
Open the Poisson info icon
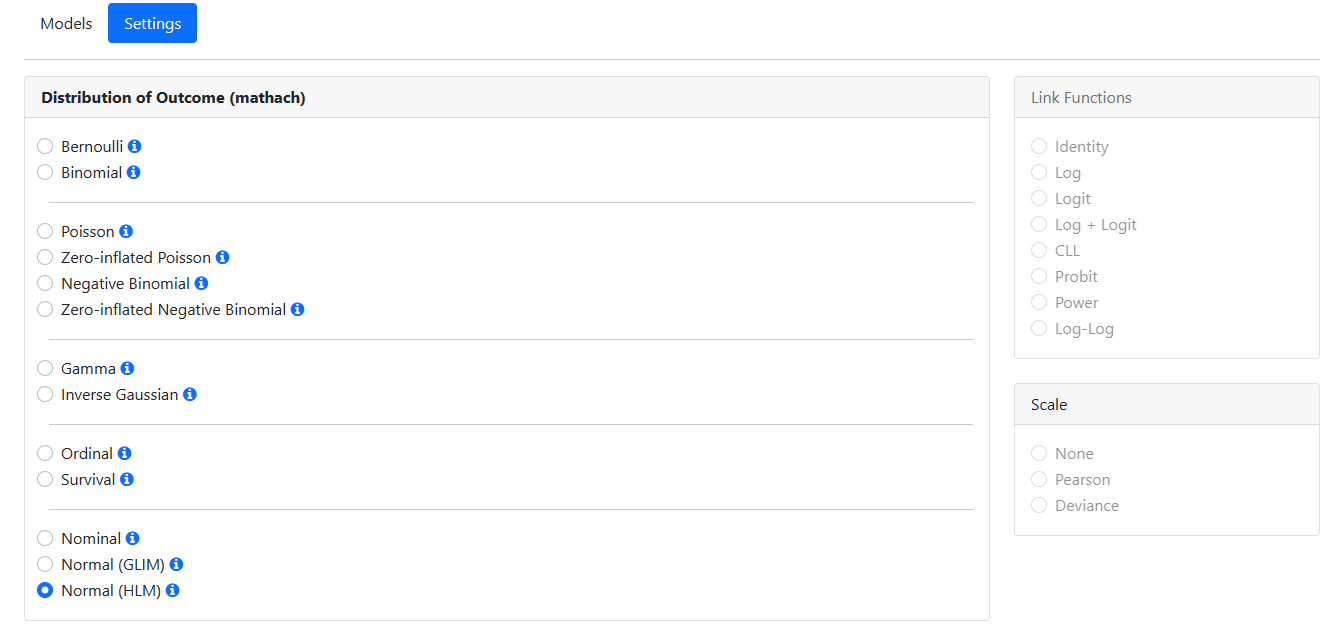click(x=126, y=232)
